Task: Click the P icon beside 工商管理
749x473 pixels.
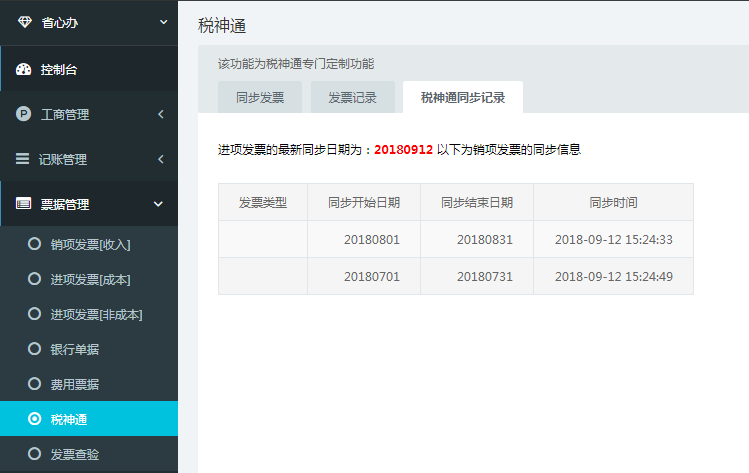Action: tap(23, 114)
